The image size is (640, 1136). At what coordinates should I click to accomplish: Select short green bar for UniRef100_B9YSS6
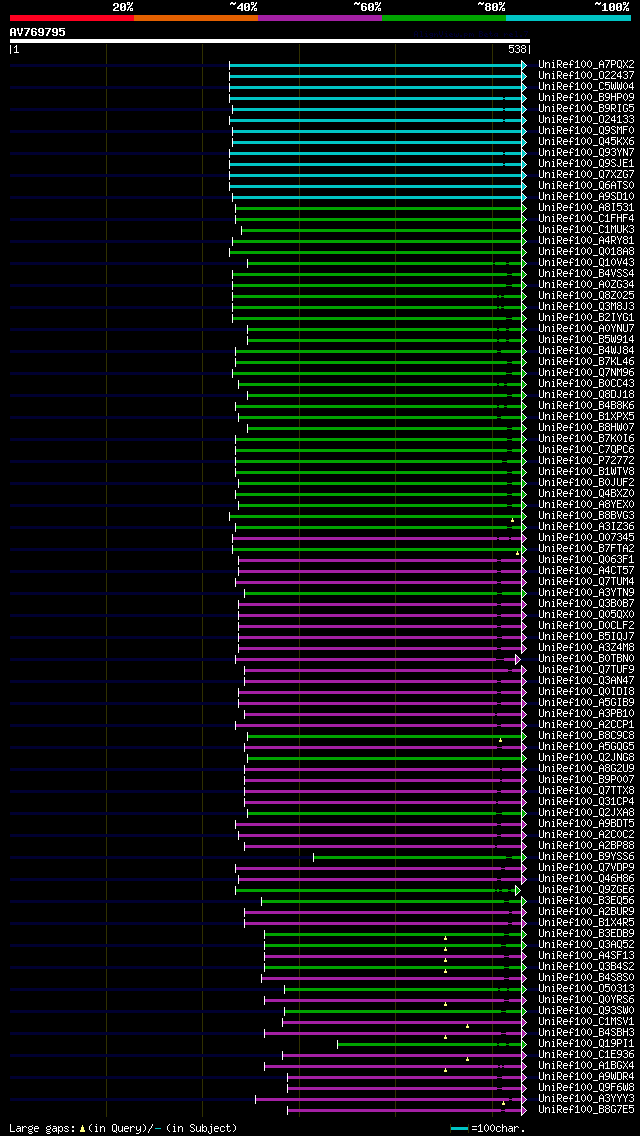pos(419,857)
